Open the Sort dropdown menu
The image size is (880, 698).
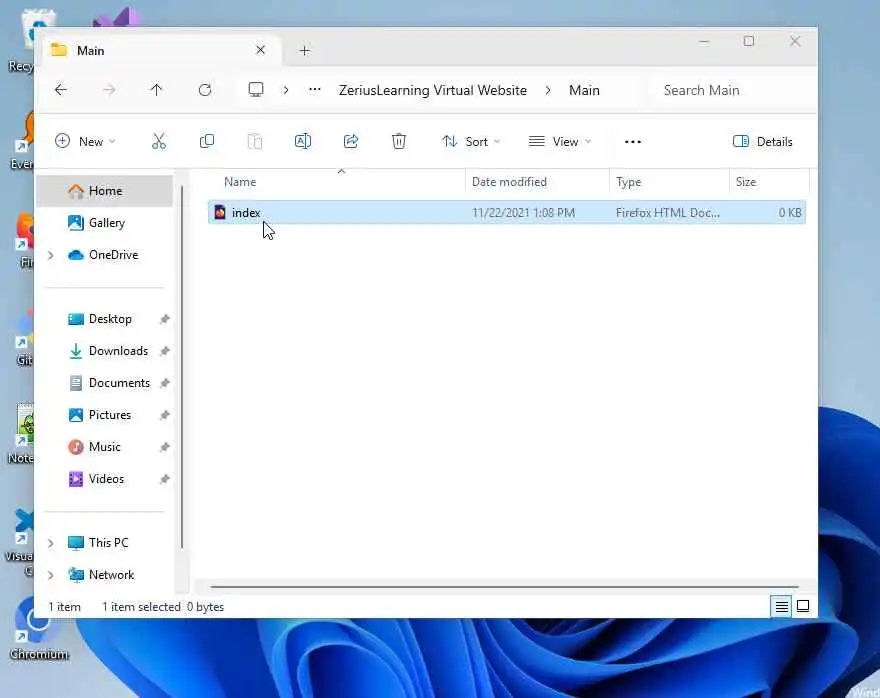[x=470, y=141]
